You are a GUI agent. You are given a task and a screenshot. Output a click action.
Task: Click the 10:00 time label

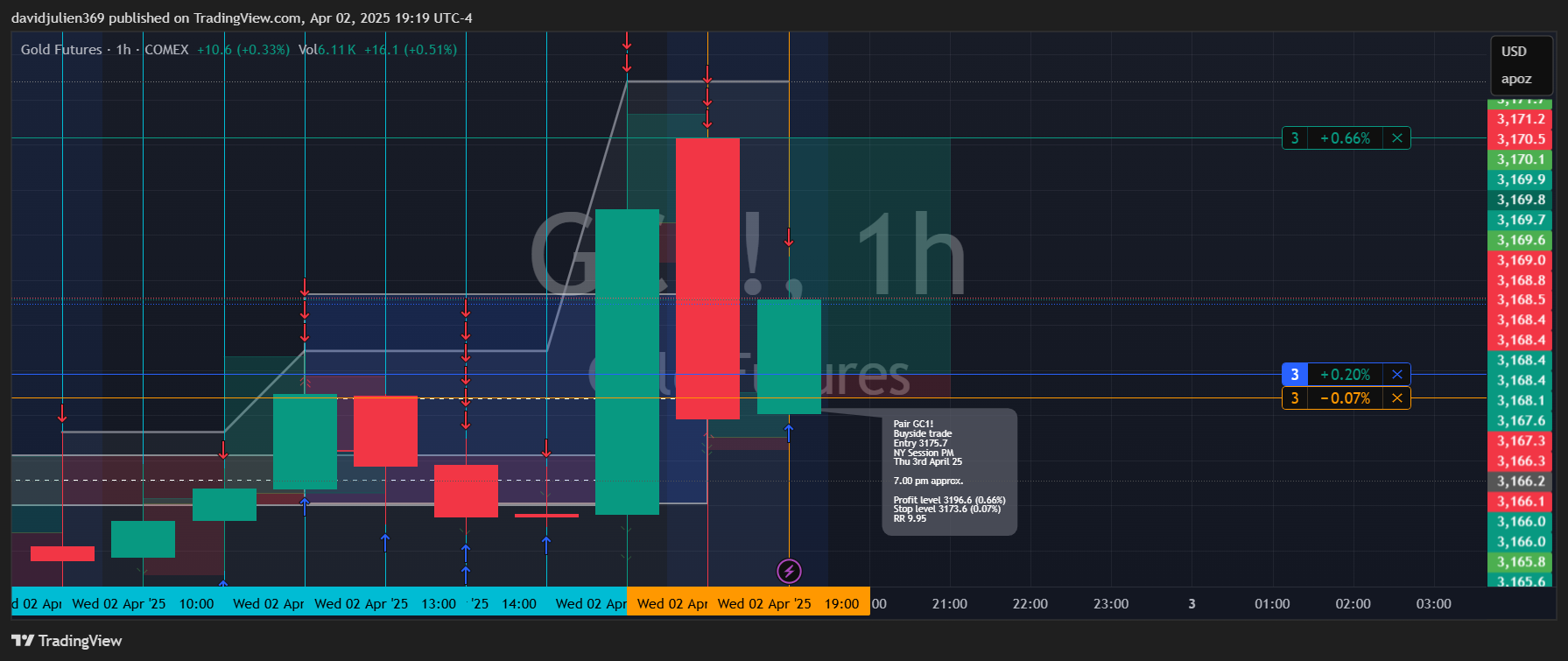[x=196, y=604]
